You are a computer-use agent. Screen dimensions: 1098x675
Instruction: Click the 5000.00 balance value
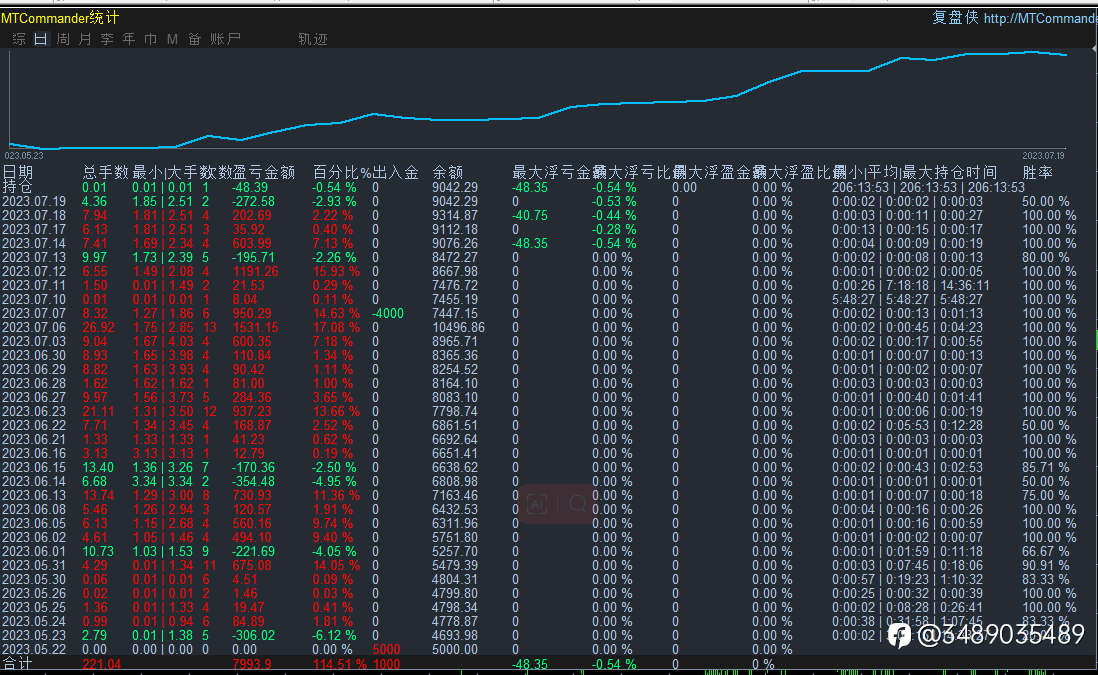(454, 650)
